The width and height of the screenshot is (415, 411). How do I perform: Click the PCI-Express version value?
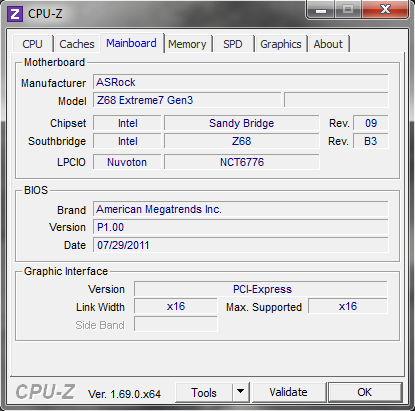click(x=261, y=289)
